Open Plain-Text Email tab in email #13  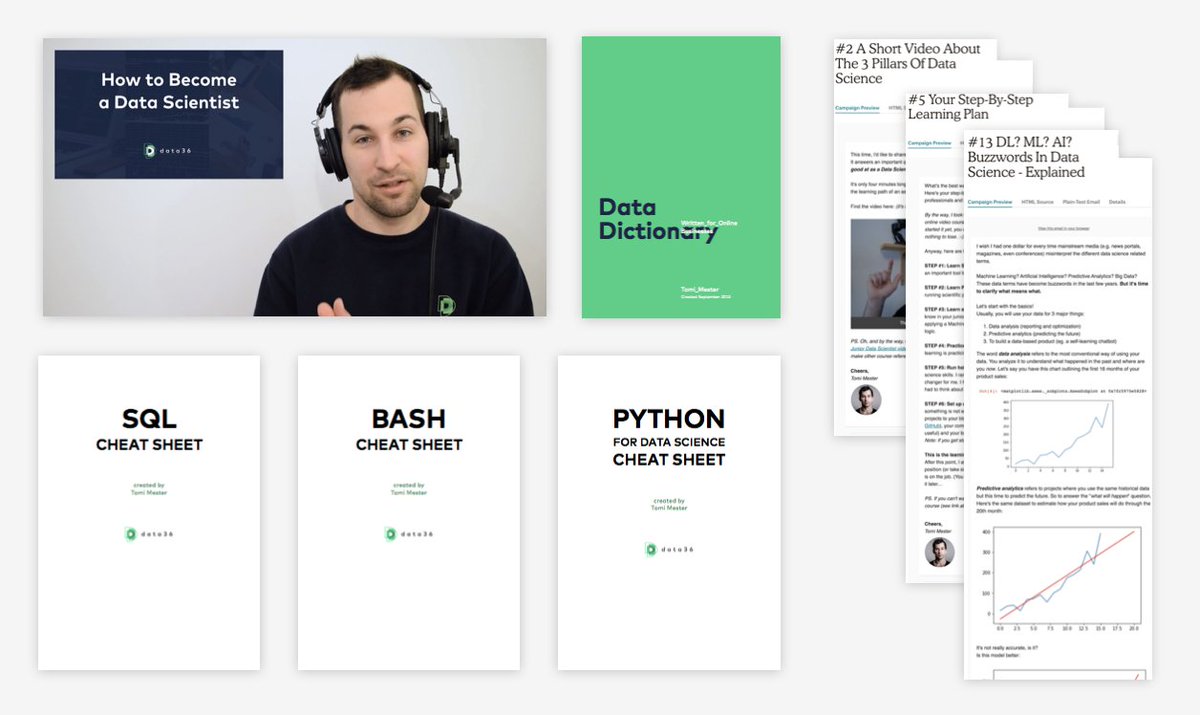[1081, 201]
